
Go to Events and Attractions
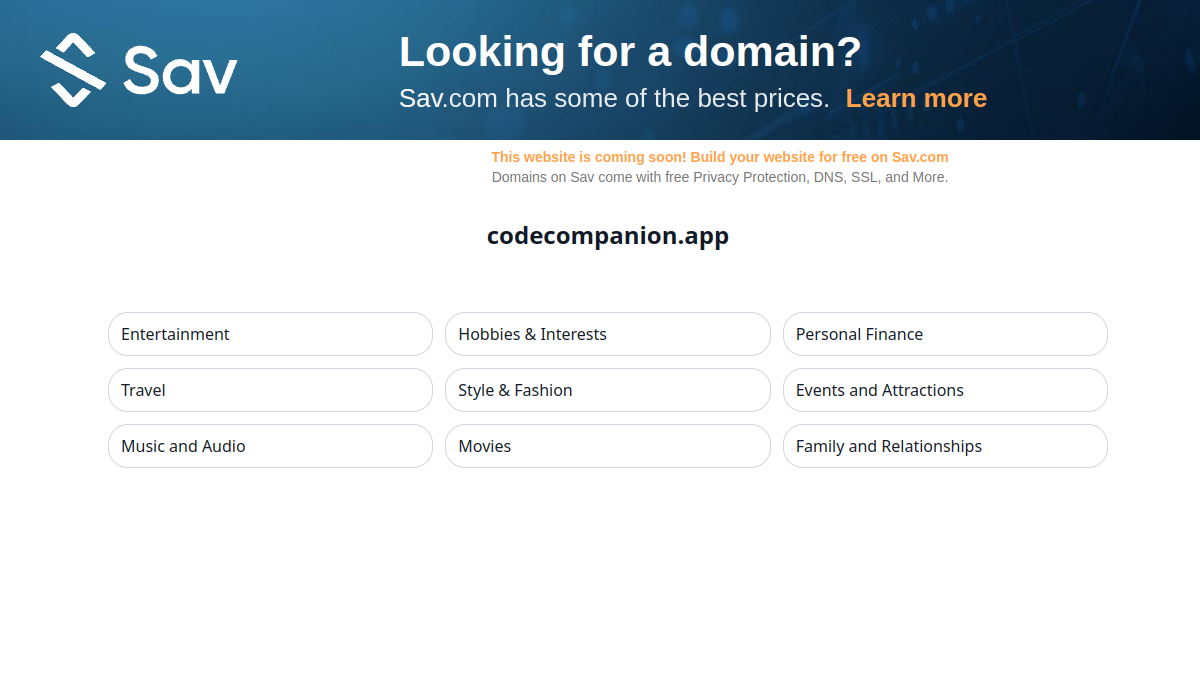[945, 390]
